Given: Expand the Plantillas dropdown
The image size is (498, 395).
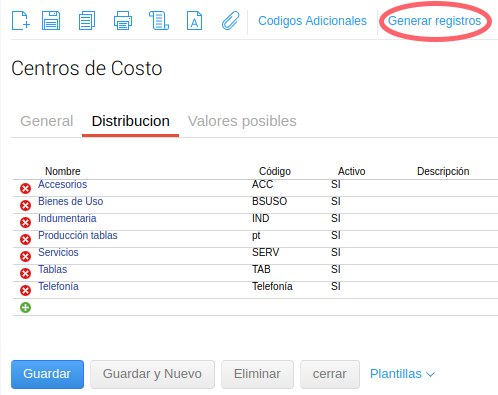Looking at the screenshot, I should (402, 374).
